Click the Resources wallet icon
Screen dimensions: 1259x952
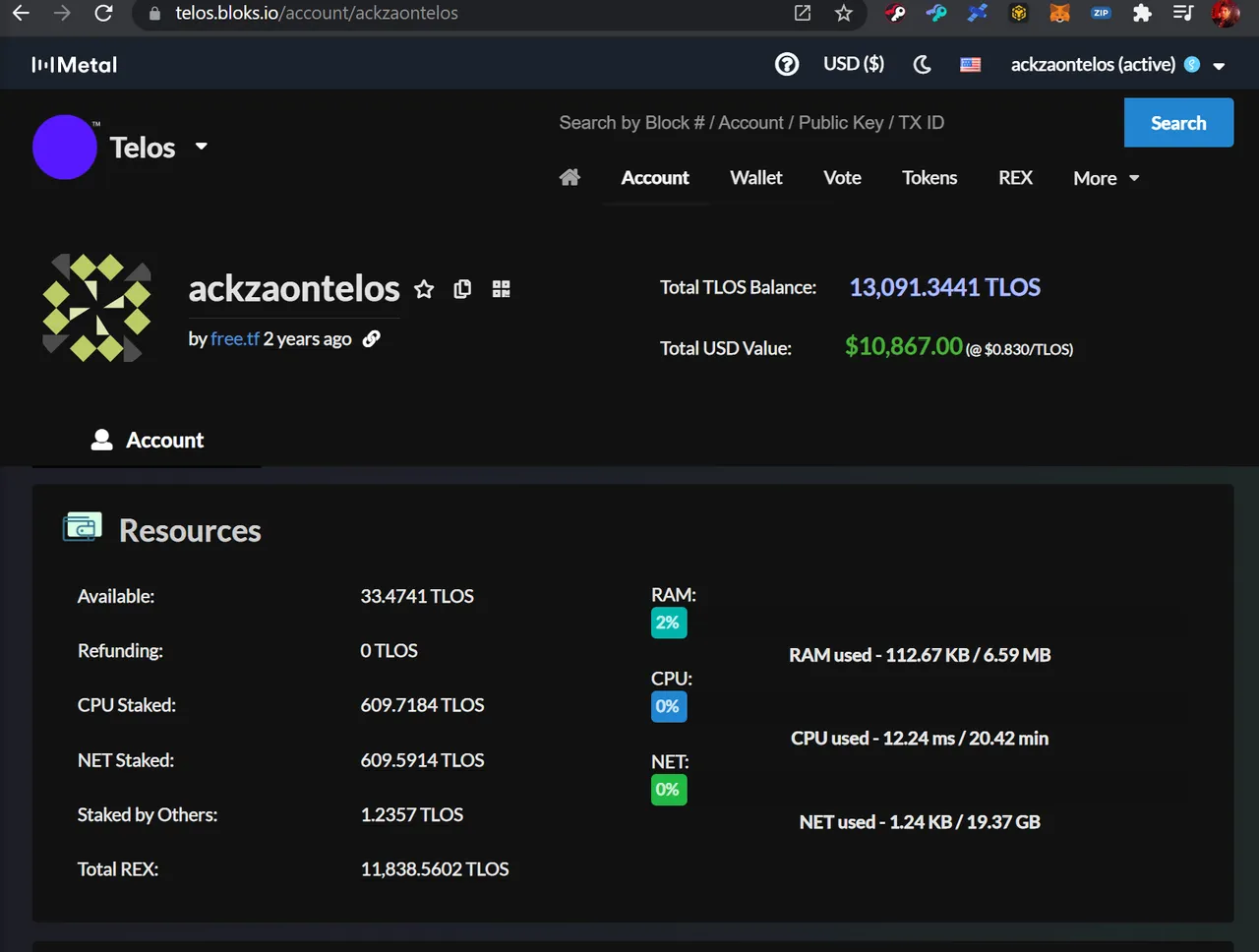(x=83, y=528)
